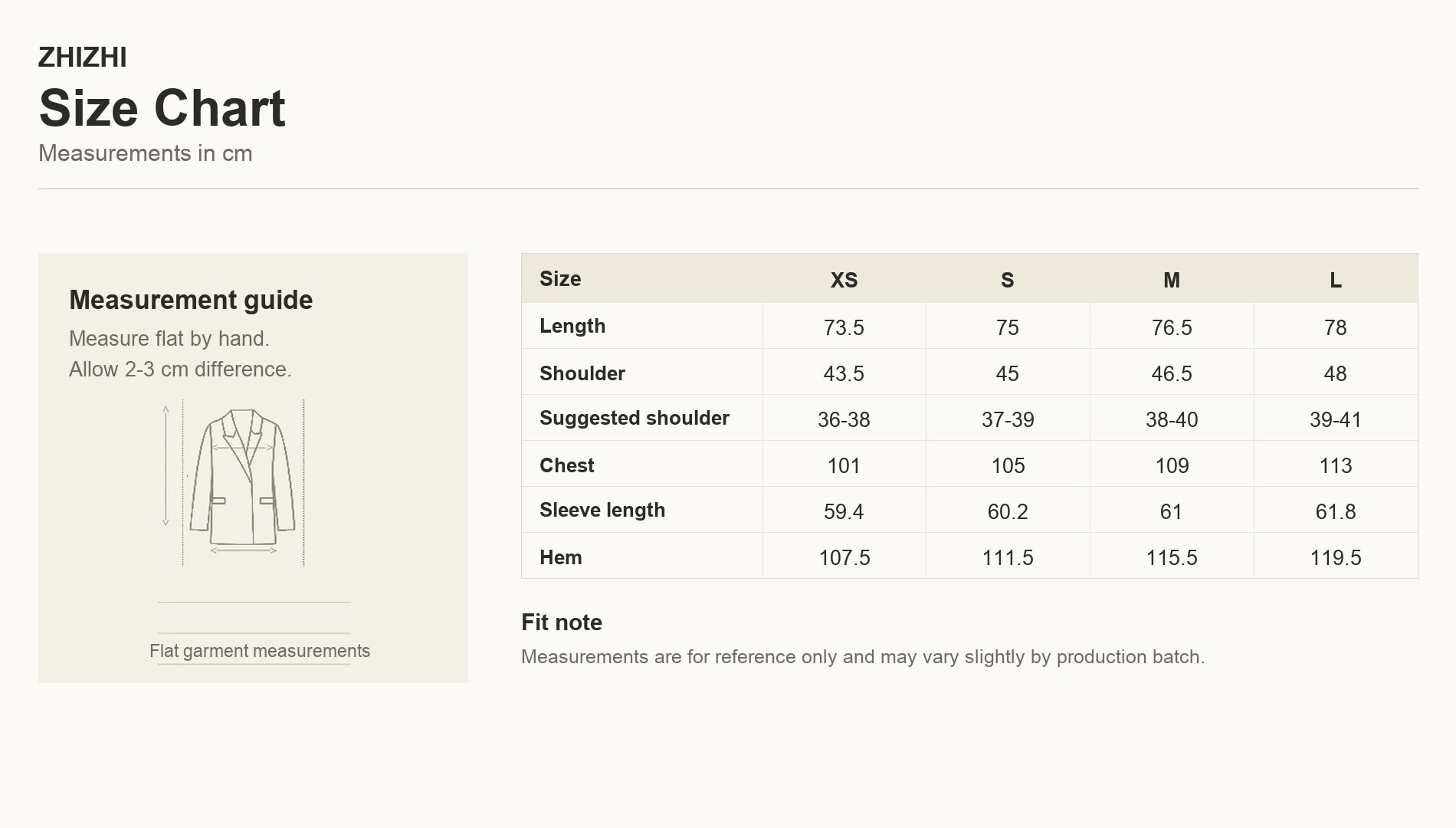
Task: Click the Suggested shoulder row label
Action: pos(635,418)
